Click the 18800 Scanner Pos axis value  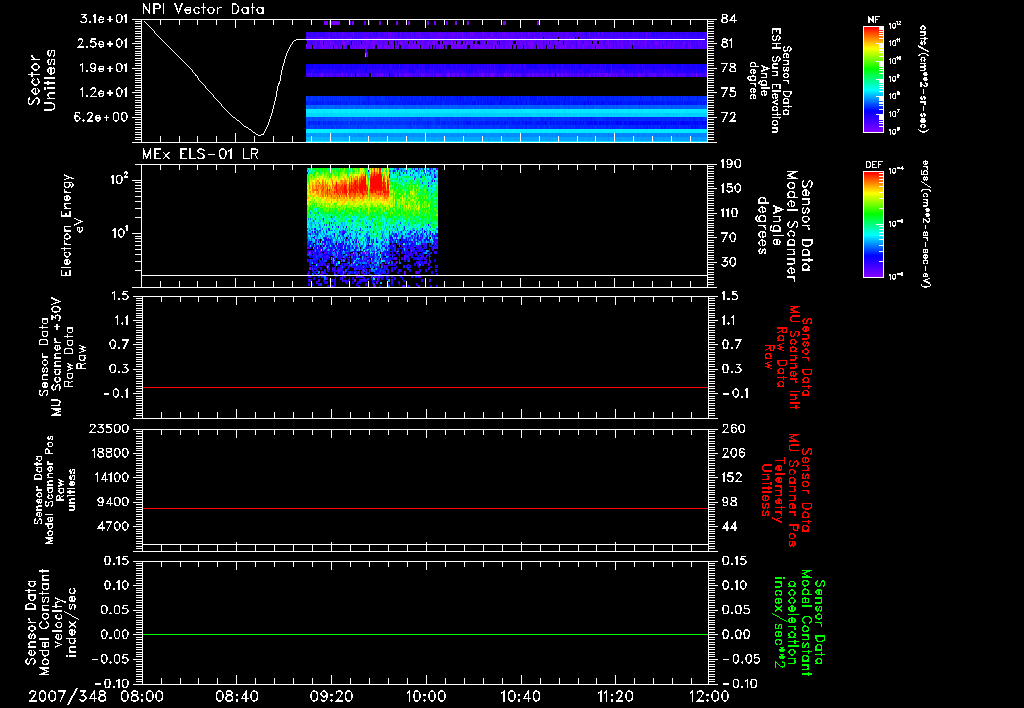point(108,453)
